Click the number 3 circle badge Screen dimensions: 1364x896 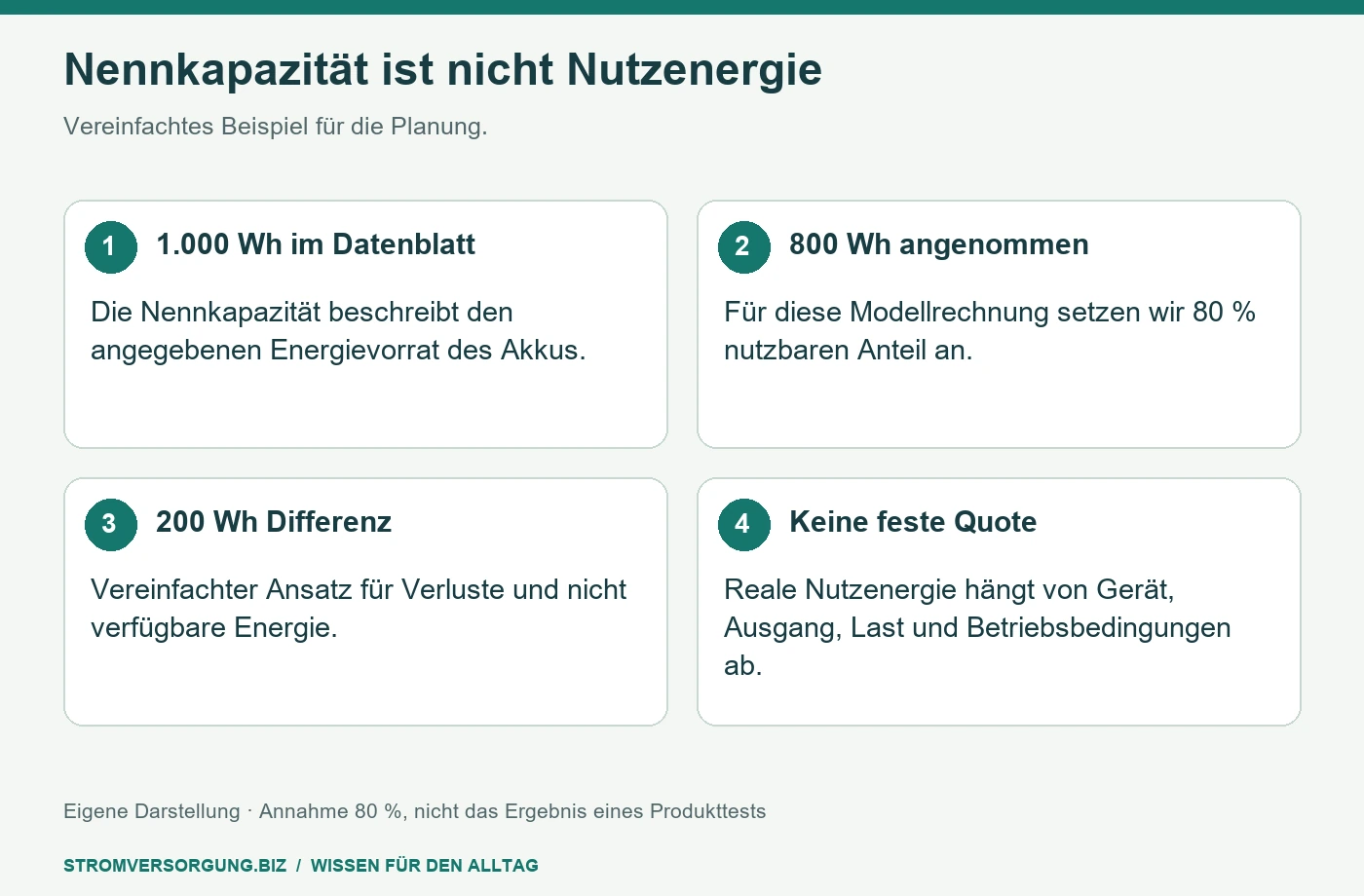(x=110, y=524)
